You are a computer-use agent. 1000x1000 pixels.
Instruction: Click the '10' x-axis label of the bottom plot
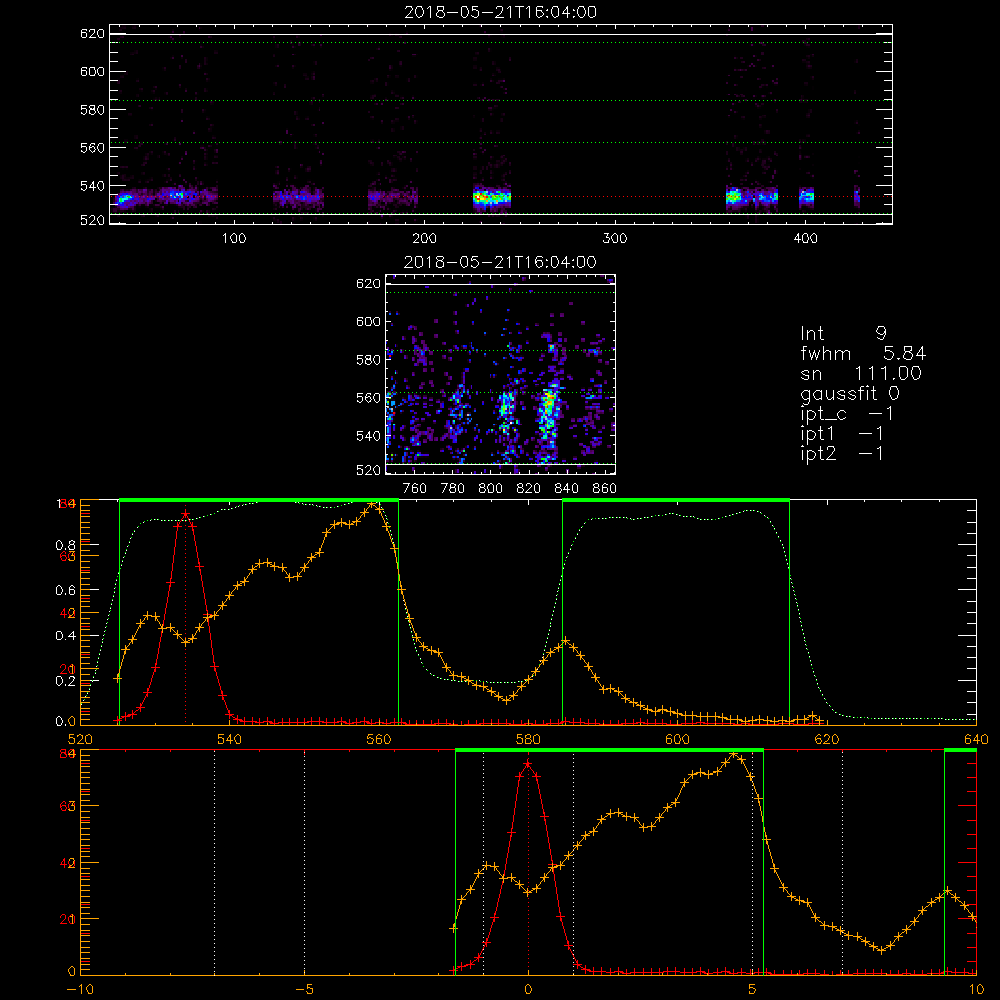[x=976, y=989]
